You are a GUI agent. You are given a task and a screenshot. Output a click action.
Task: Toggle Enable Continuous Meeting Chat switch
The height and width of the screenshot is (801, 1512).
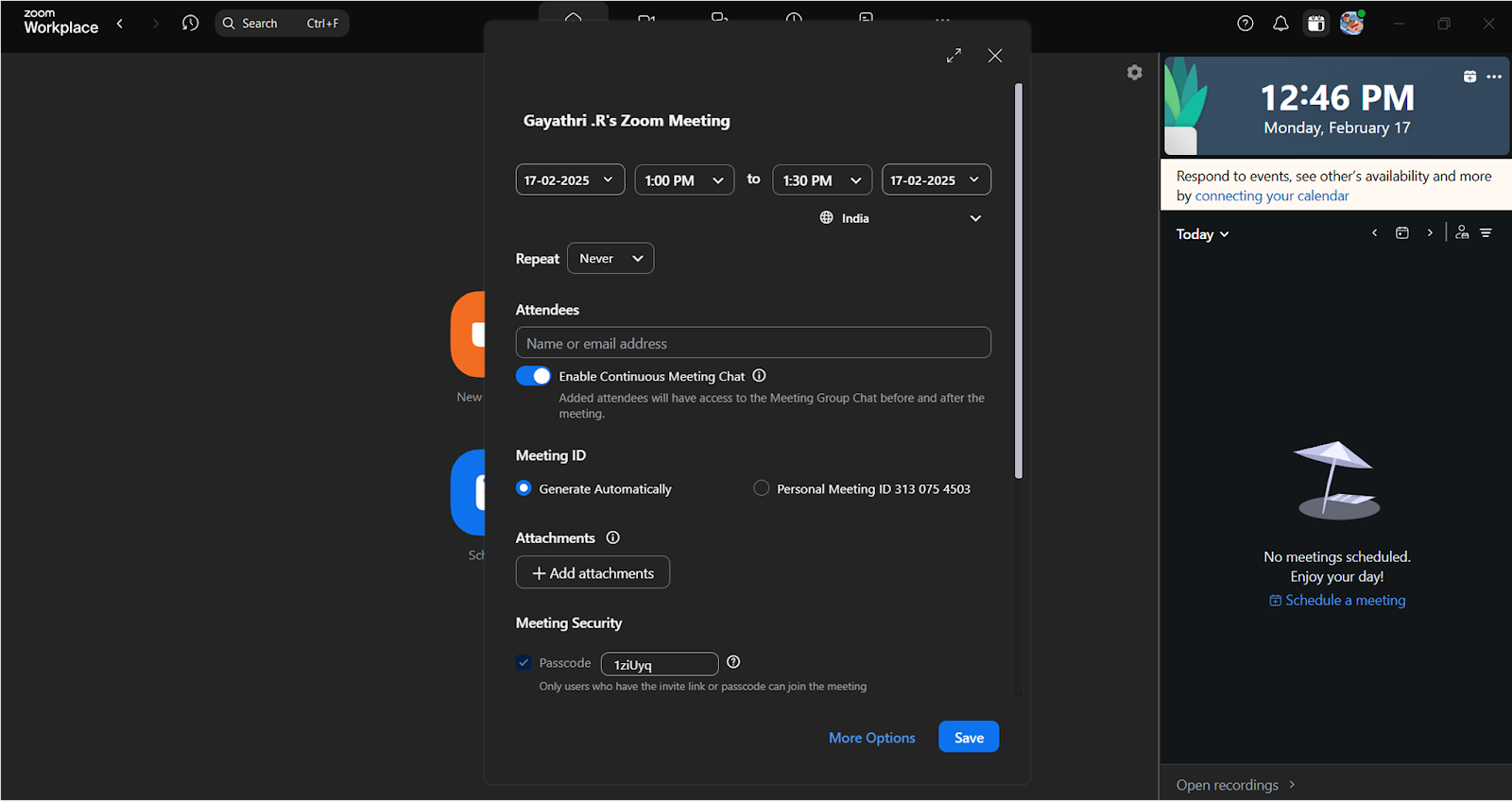(x=534, y=376)
